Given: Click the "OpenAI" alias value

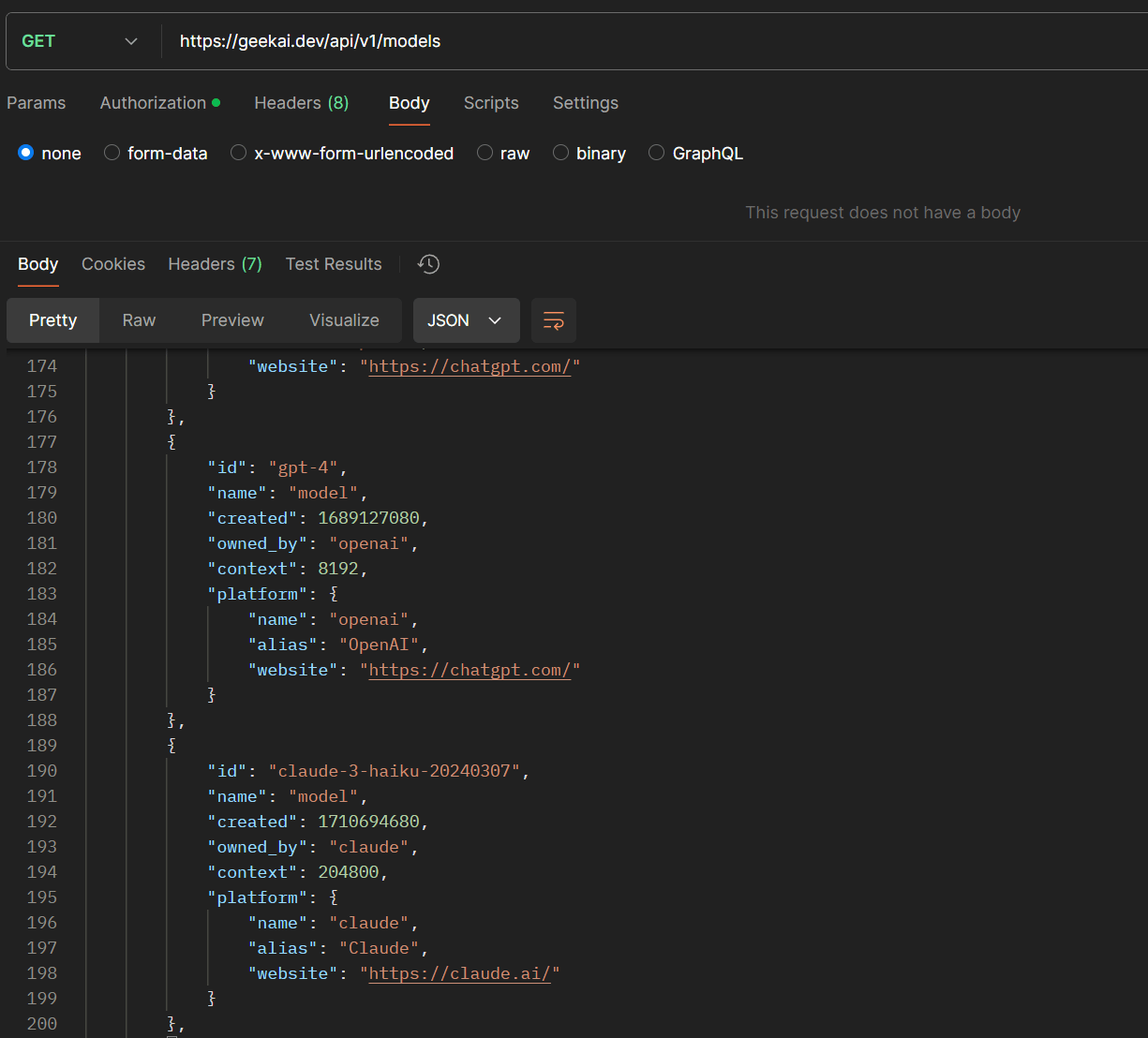Looking at the screenshot, I should pyautogui.click(x=379, y=645).
